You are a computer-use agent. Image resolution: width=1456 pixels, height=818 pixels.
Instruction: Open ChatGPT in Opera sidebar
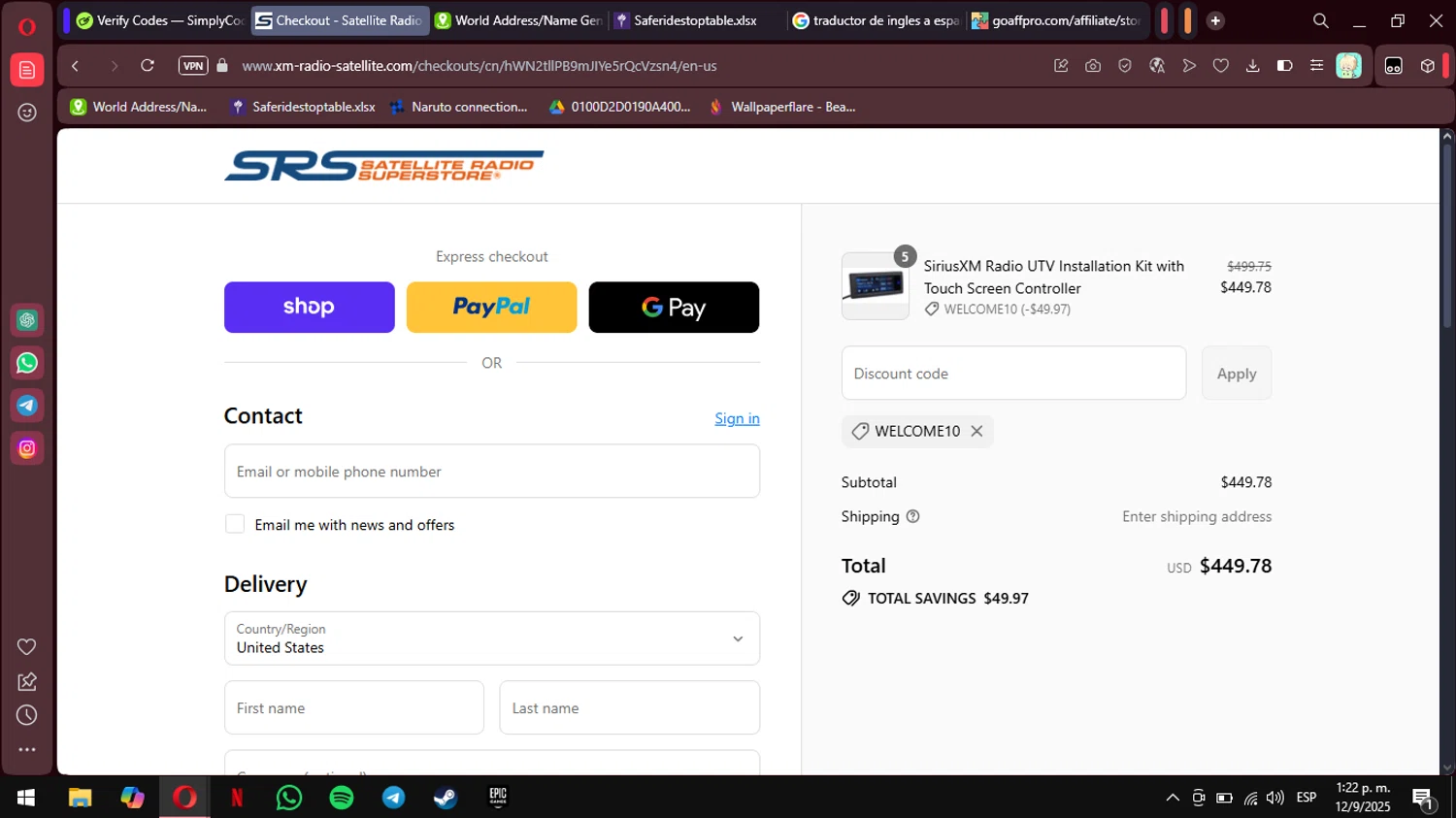[27, 320]
